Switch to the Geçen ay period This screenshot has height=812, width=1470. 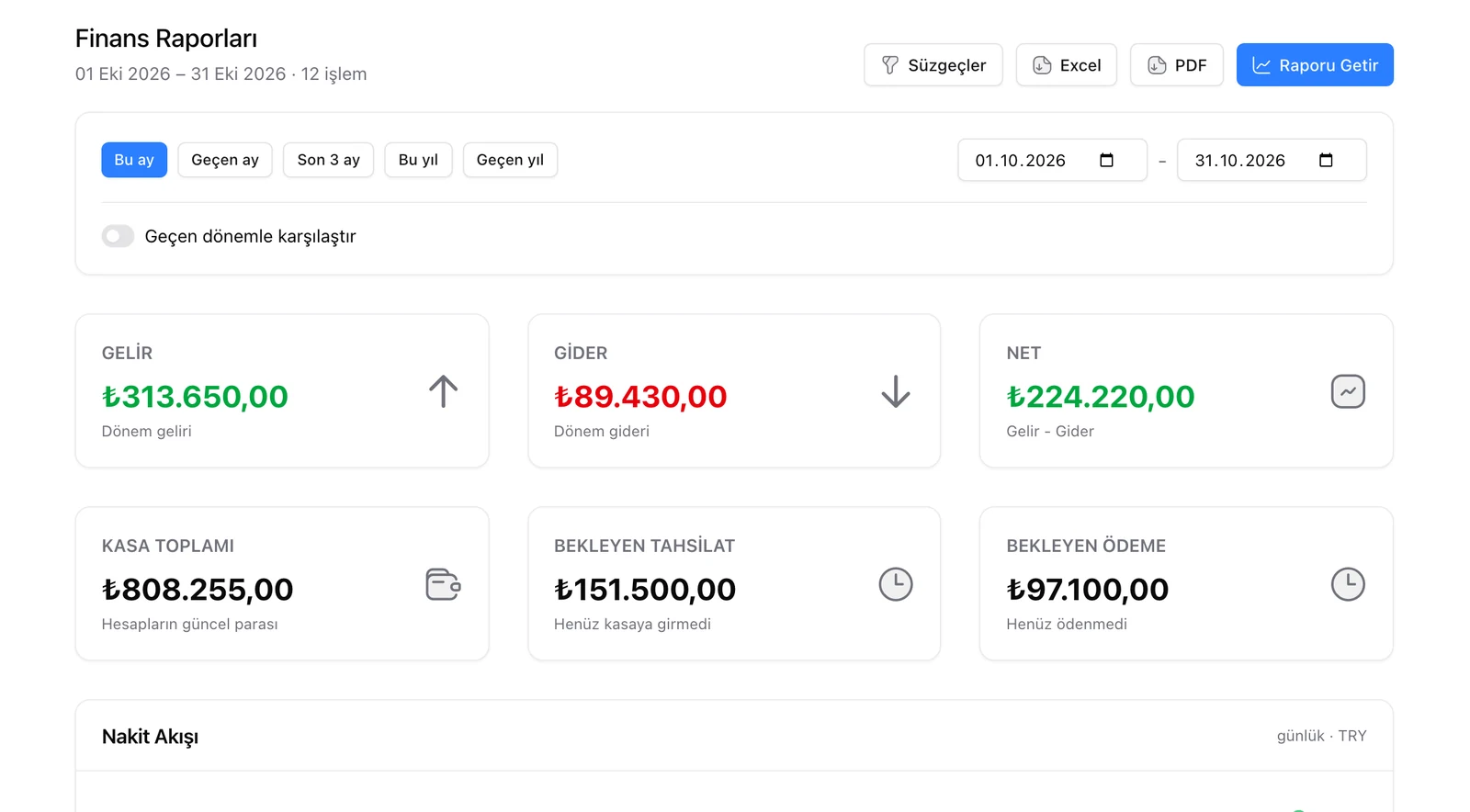tap(225, 160)
